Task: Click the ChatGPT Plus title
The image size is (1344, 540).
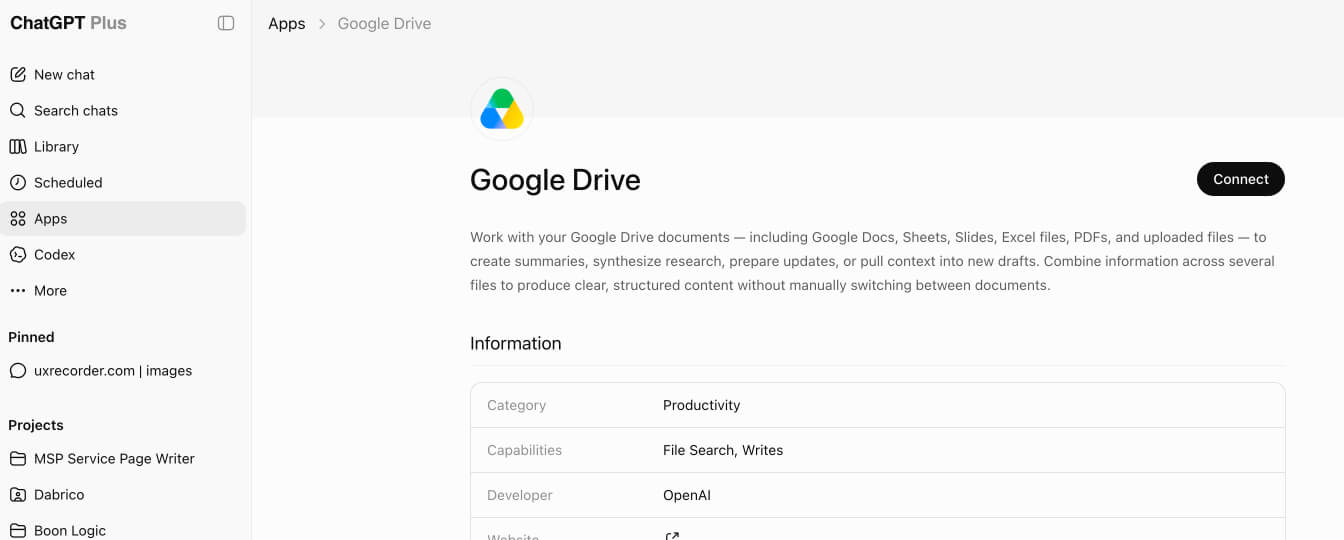Action: click(68, 23)
